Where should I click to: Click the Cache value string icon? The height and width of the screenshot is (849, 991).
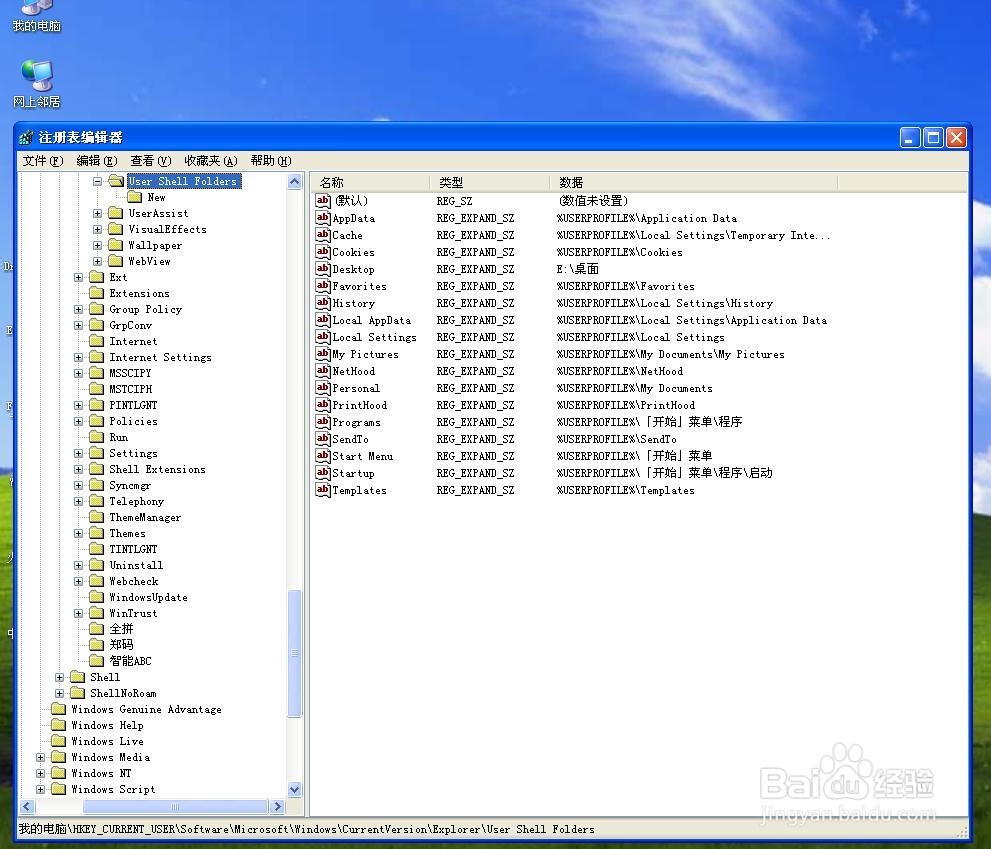click(x=323, y=235)
